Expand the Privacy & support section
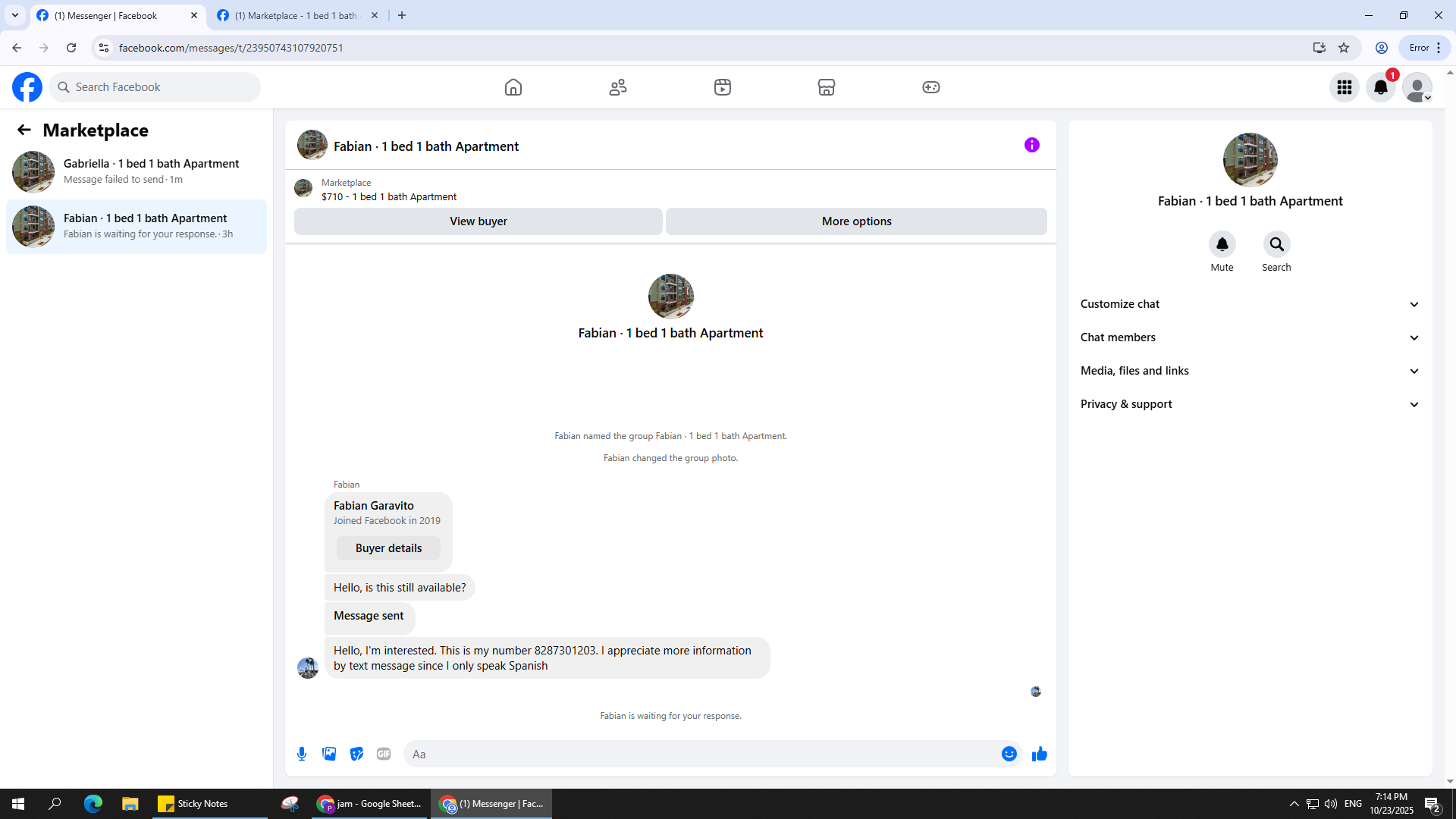1456x819 pixels. (x=1249, y=404)
